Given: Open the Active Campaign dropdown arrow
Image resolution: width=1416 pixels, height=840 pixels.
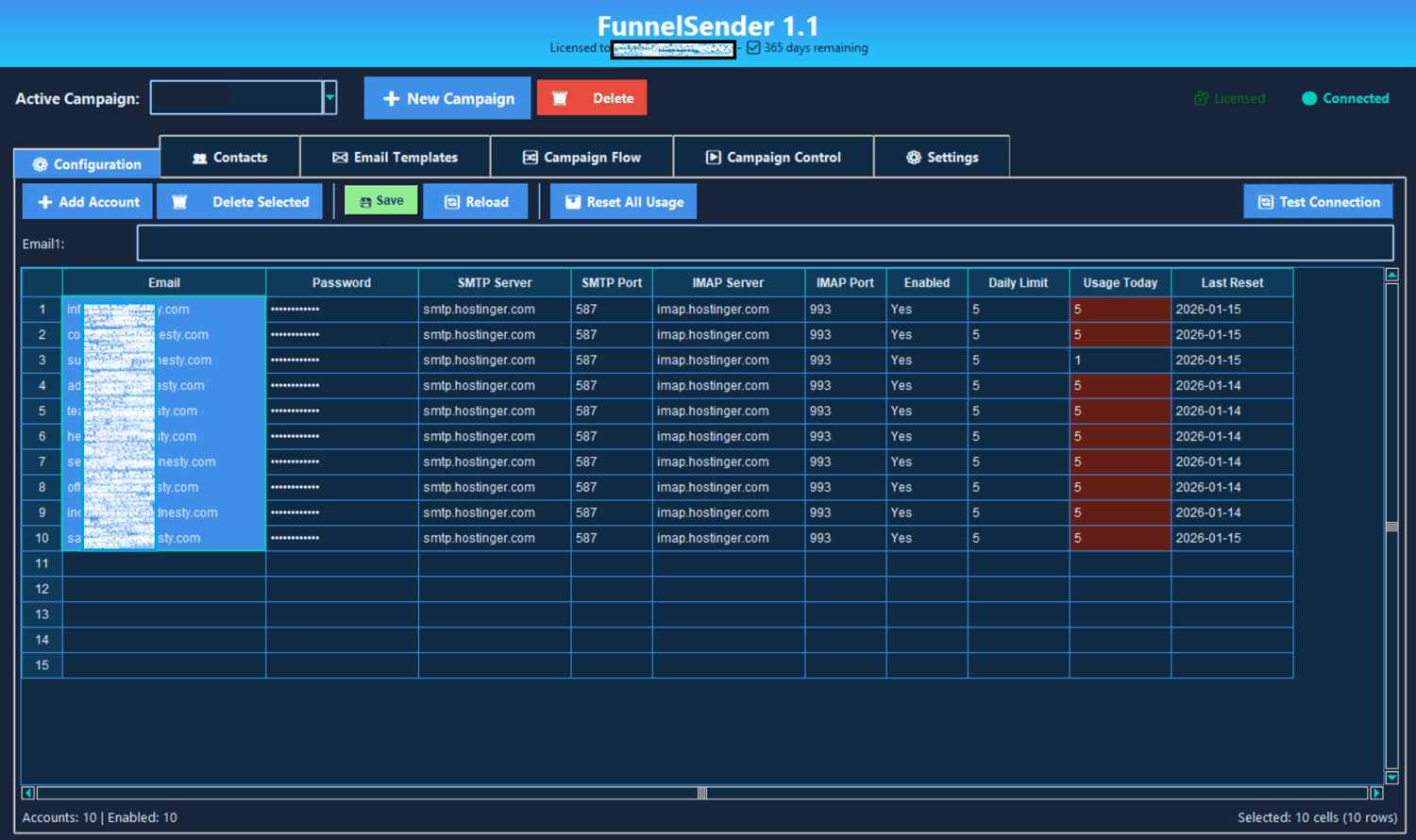Looking at the screenshot, I should click(x=329, y=97).
